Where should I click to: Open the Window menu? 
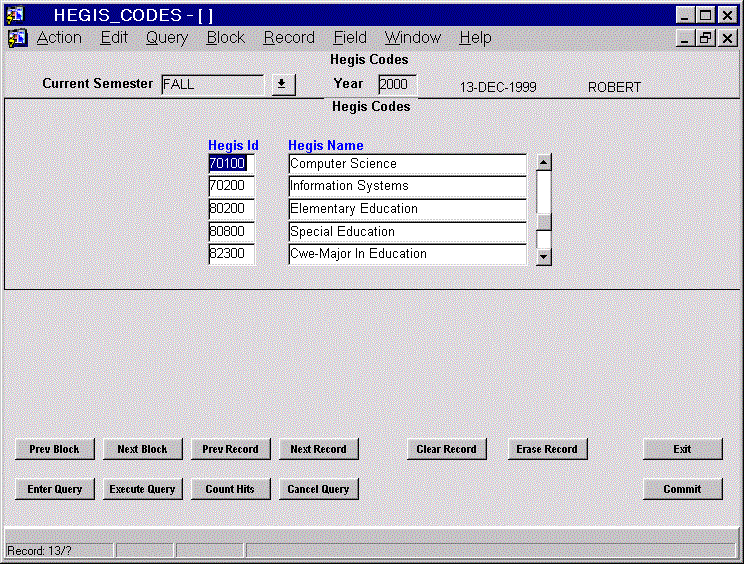point(413,38)
